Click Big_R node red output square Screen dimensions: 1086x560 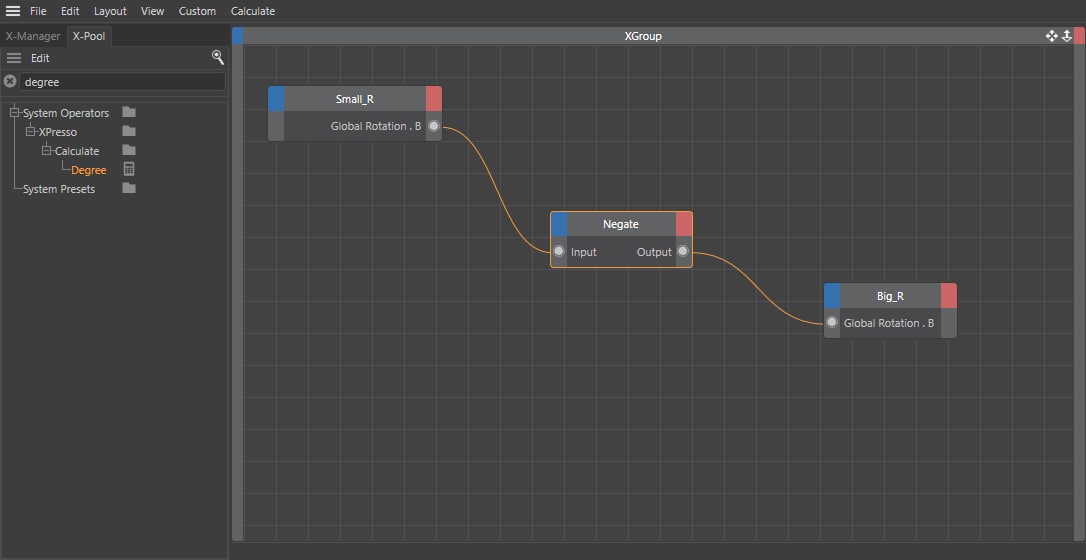pos(949,296)
